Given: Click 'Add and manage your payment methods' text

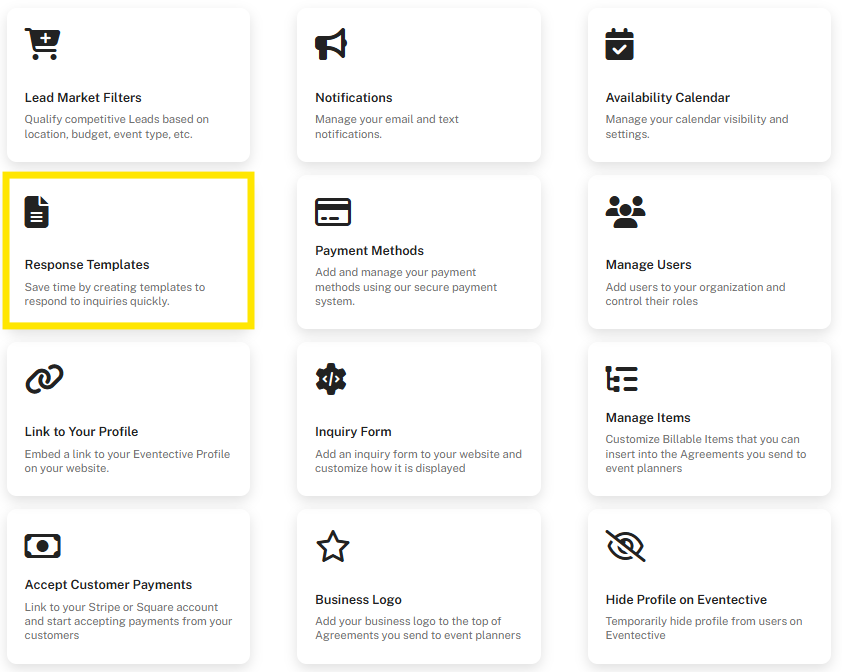Looking at the screenshot, I should point(406,287).
